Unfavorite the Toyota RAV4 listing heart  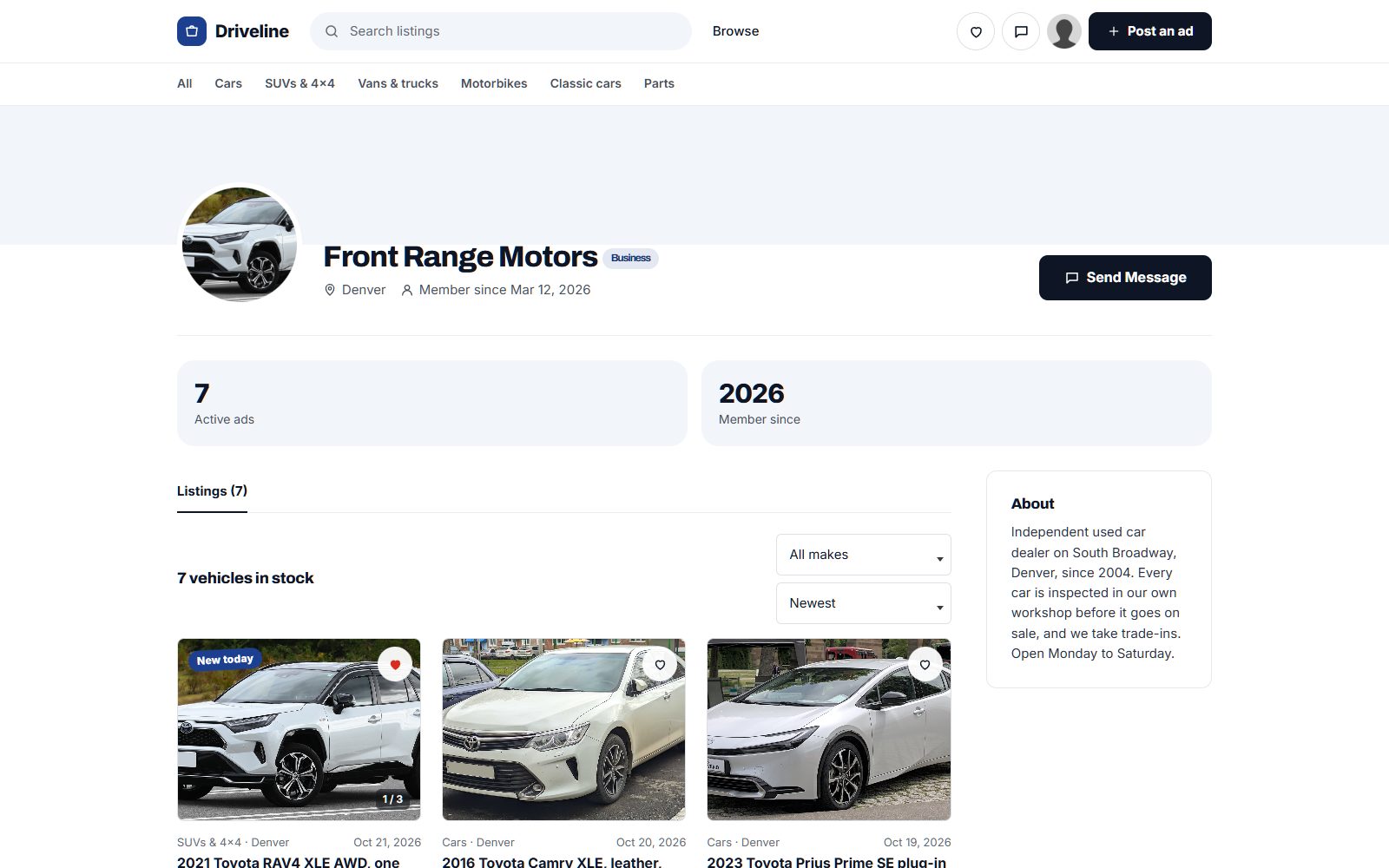[x=395, y=665]
